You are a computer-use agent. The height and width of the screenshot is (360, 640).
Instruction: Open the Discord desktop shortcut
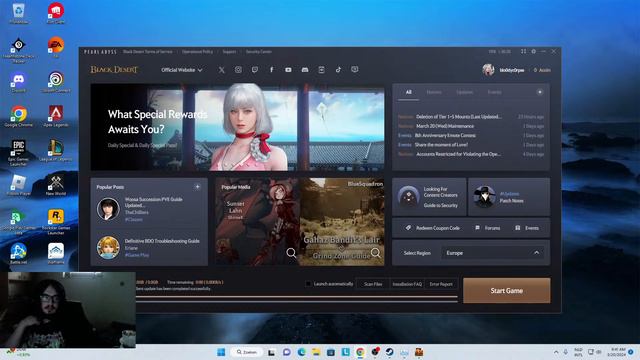[18, 81]
